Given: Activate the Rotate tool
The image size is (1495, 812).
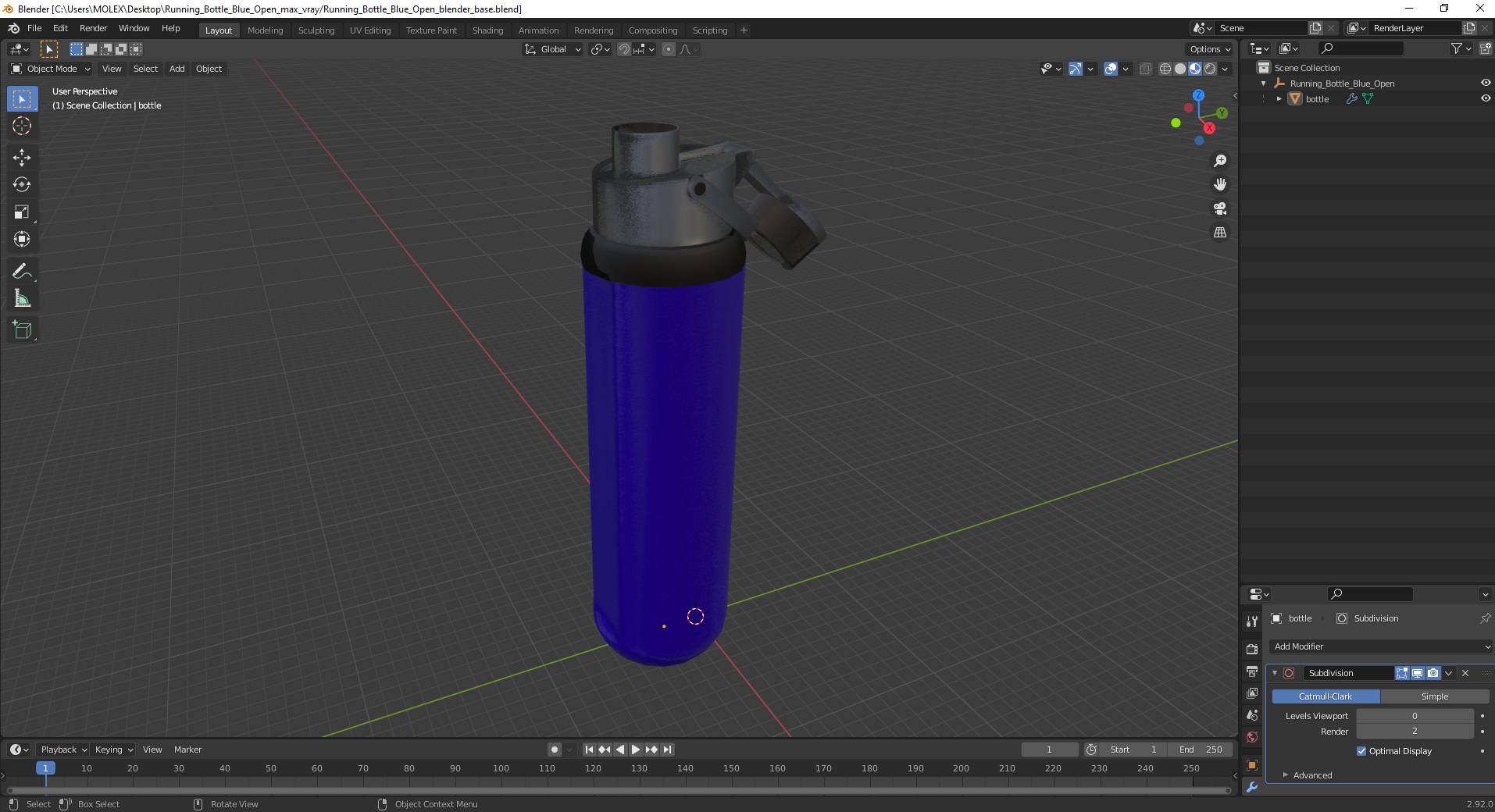Looking at the screenshot, I should click(x=22, y=185).
